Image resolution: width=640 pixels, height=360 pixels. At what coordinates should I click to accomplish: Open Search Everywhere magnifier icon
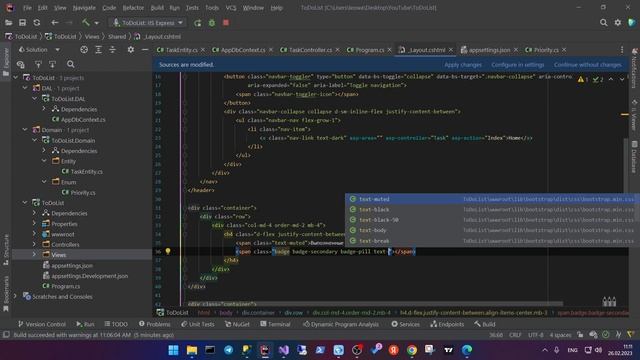[x=603, y=23]
